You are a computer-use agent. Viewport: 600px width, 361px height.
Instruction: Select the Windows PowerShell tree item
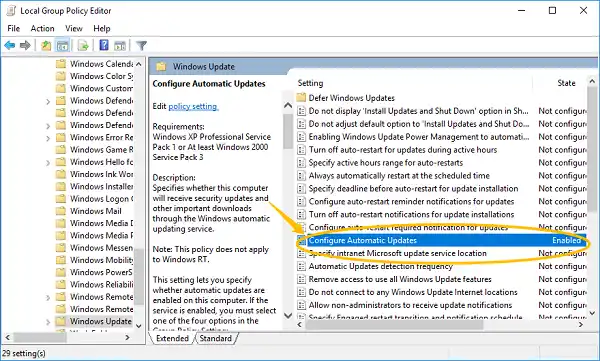point(101,272)
